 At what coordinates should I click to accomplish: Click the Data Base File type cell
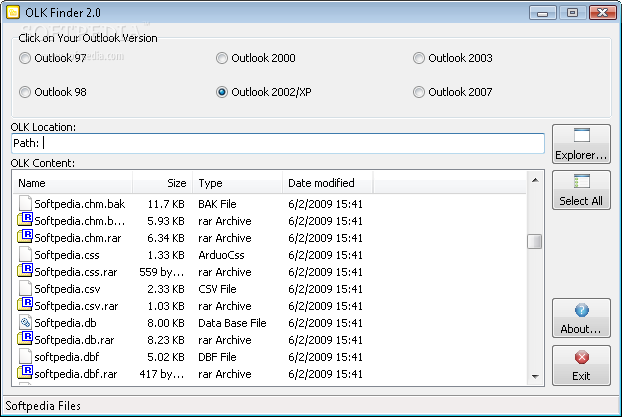pos(232,323)
